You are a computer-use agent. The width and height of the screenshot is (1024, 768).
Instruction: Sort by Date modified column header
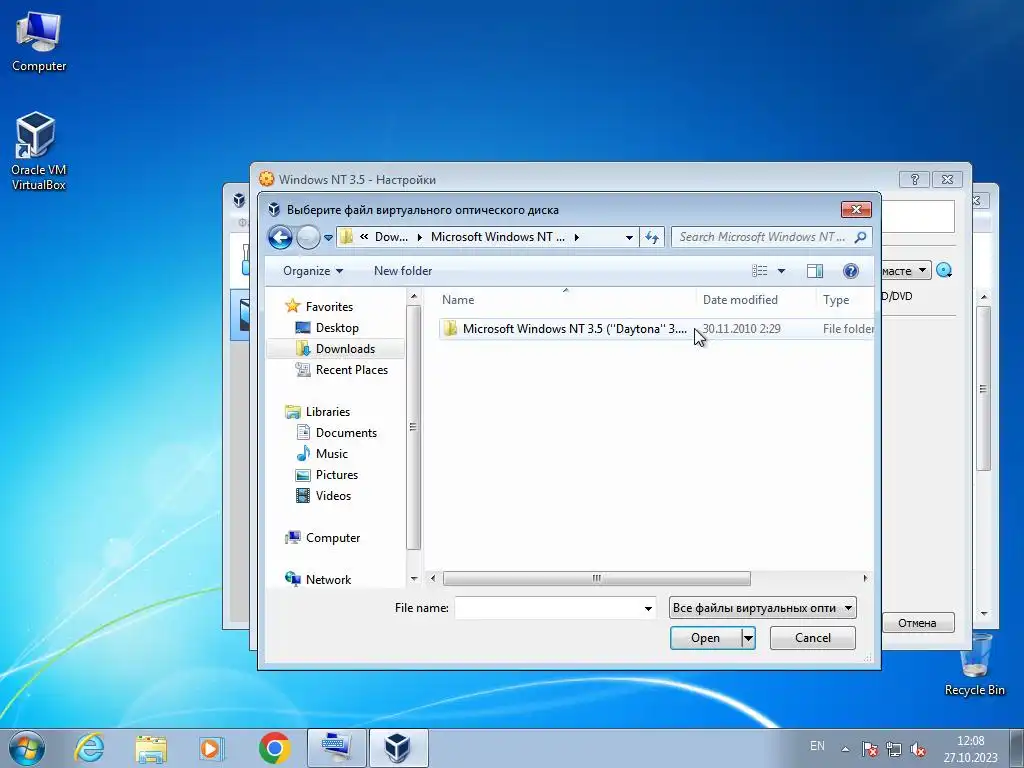pos(756,300)
